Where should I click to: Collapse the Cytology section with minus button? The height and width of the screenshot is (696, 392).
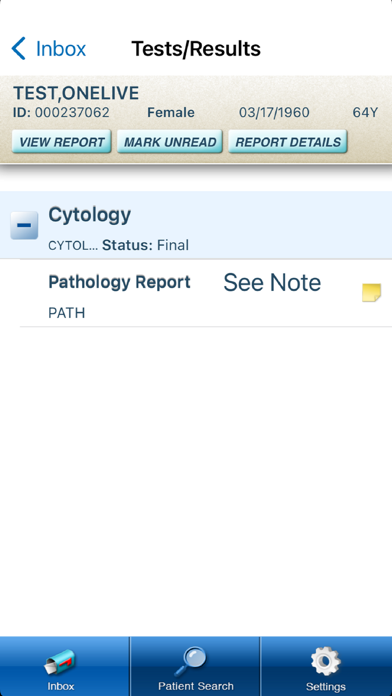point(24,225)
